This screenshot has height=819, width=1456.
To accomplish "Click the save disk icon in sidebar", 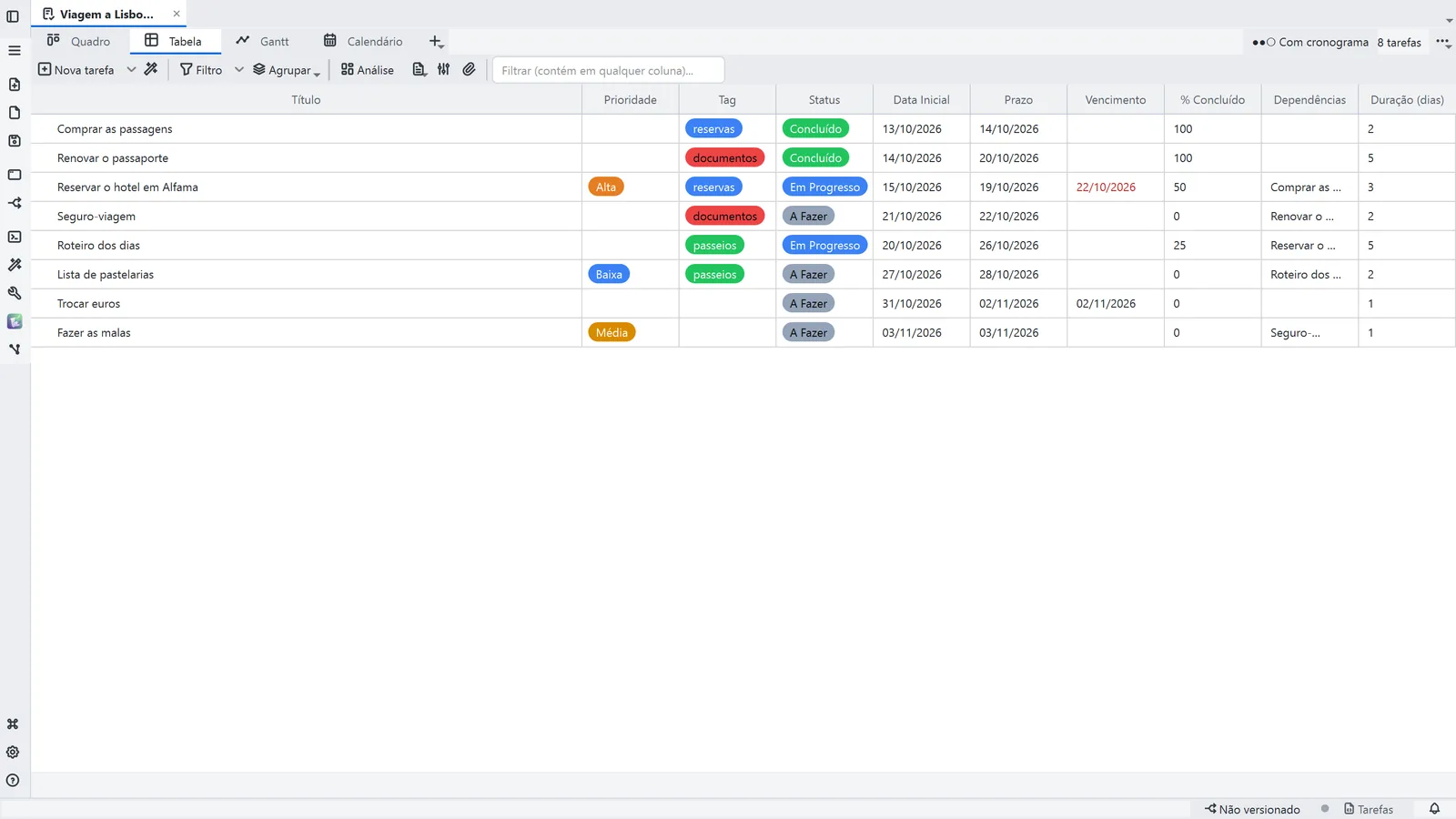I will 15,141.
